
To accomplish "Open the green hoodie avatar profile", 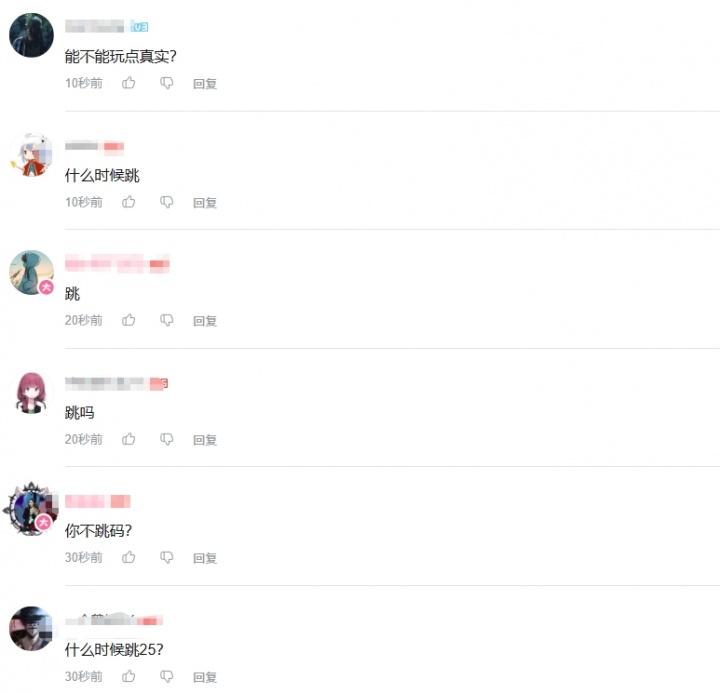I will tap(31, 272).
